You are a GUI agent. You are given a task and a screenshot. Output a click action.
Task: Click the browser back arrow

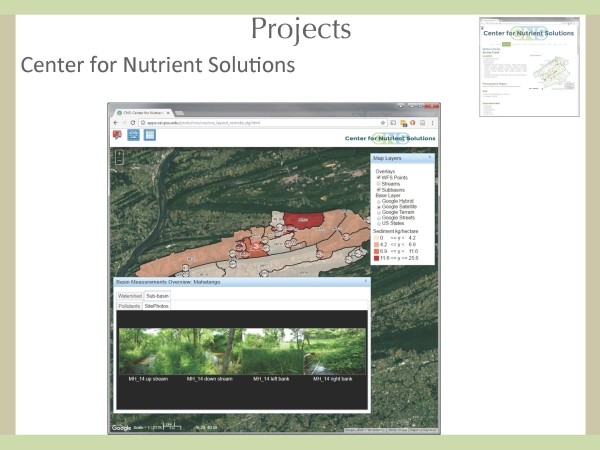(116, 123)
